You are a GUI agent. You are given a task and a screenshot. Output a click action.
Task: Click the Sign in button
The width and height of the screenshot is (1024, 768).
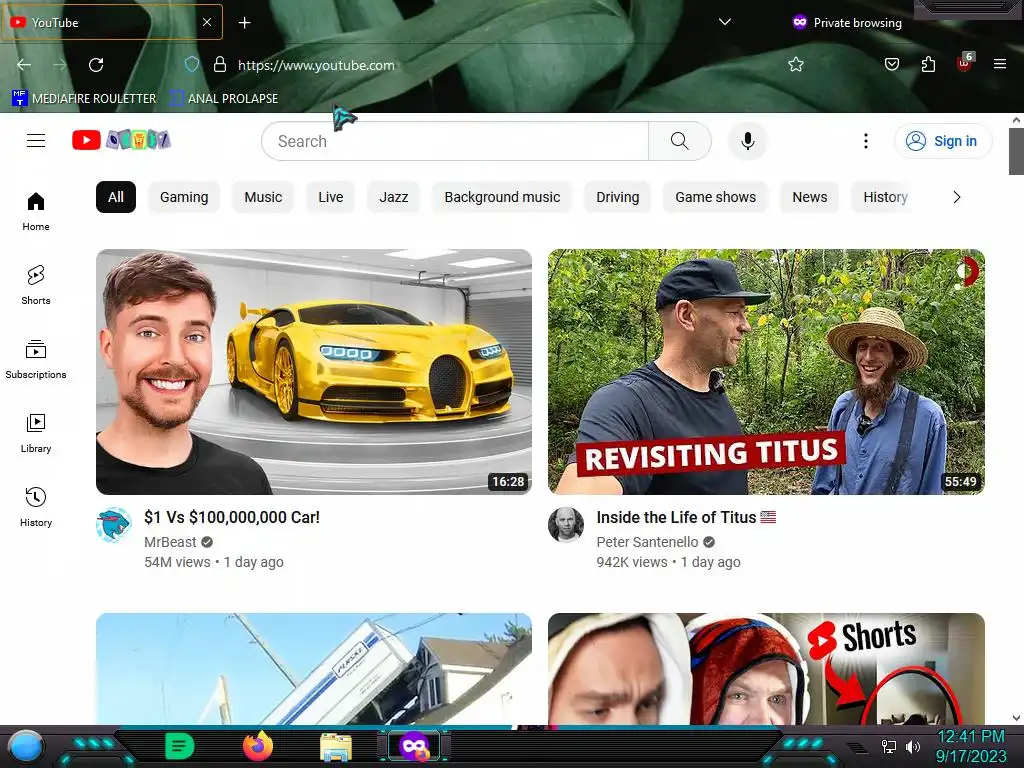pos(943,141)
